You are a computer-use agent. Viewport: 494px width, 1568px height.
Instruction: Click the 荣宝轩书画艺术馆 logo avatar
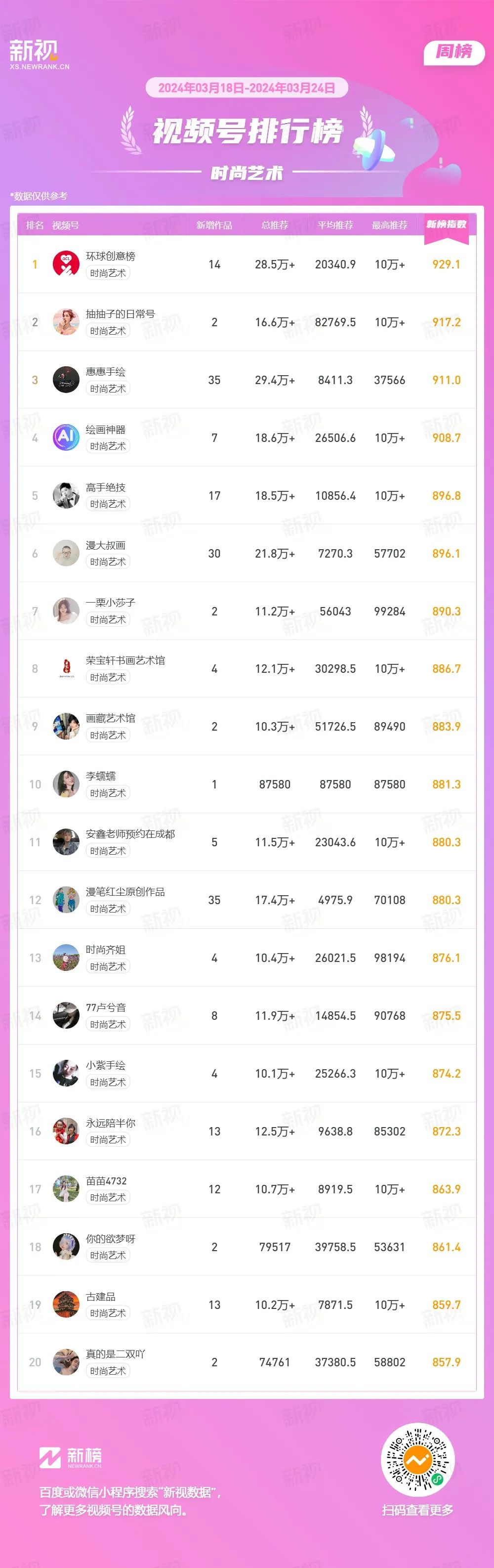66,668
